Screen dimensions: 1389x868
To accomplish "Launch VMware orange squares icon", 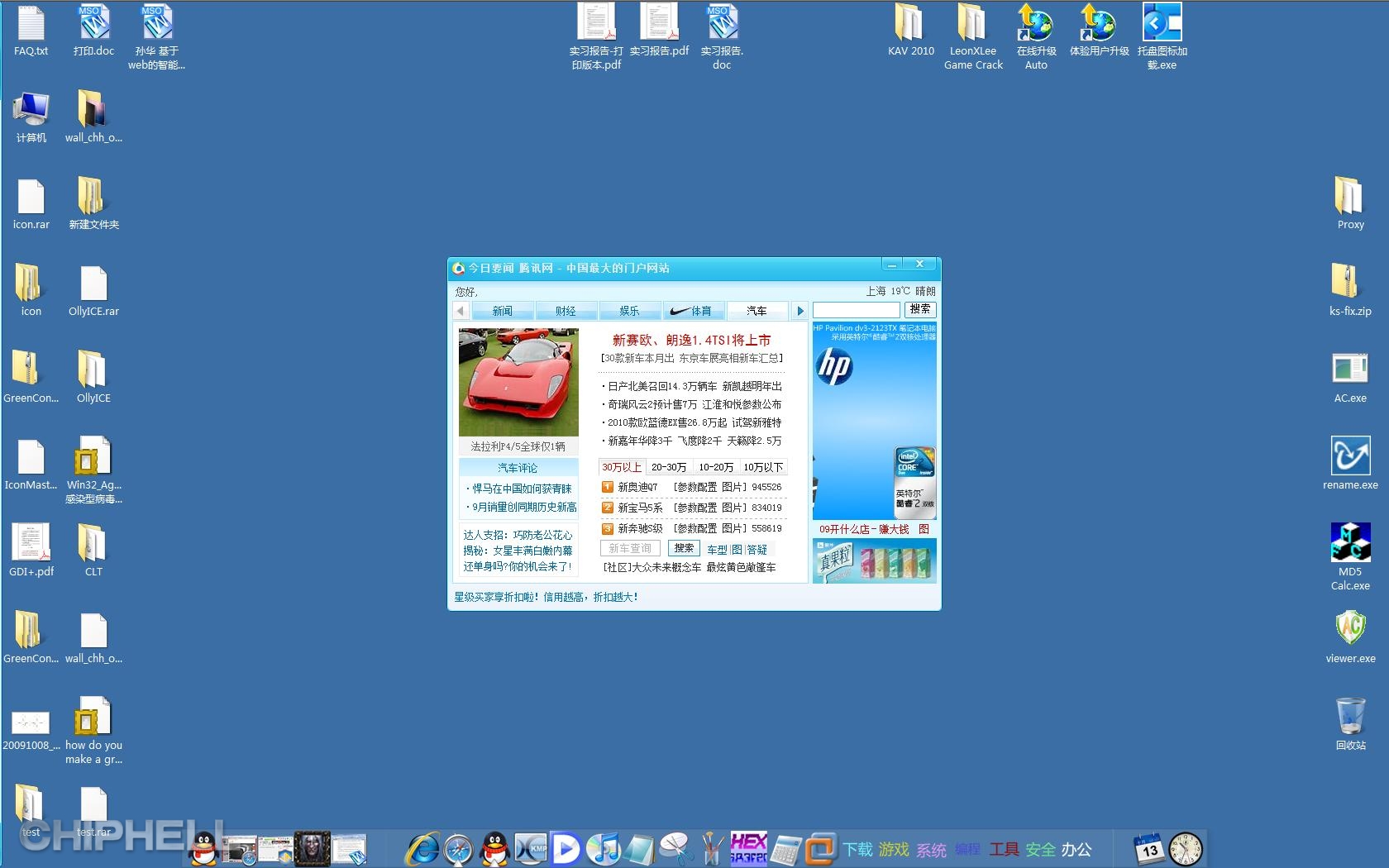I will (821, 849).
